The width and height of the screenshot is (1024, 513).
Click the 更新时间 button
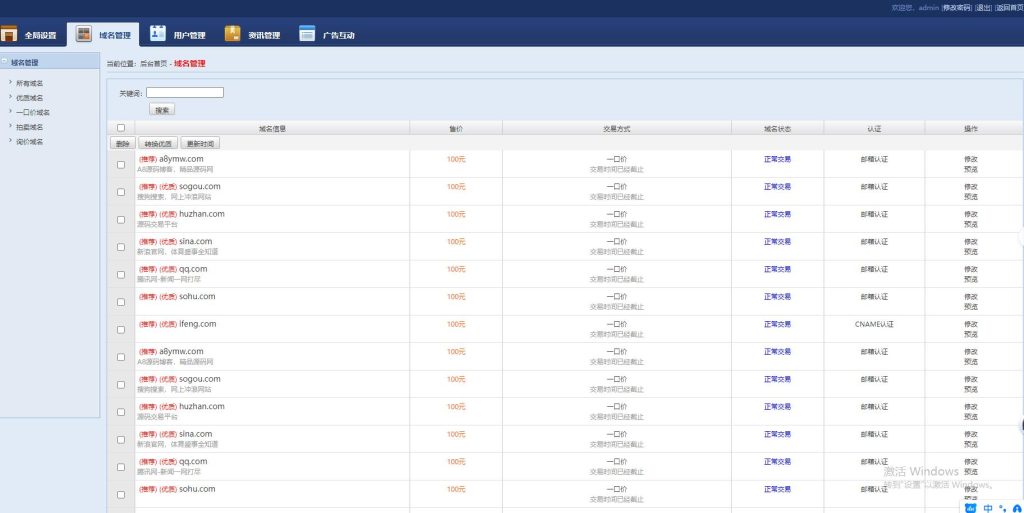pos(200,144)
